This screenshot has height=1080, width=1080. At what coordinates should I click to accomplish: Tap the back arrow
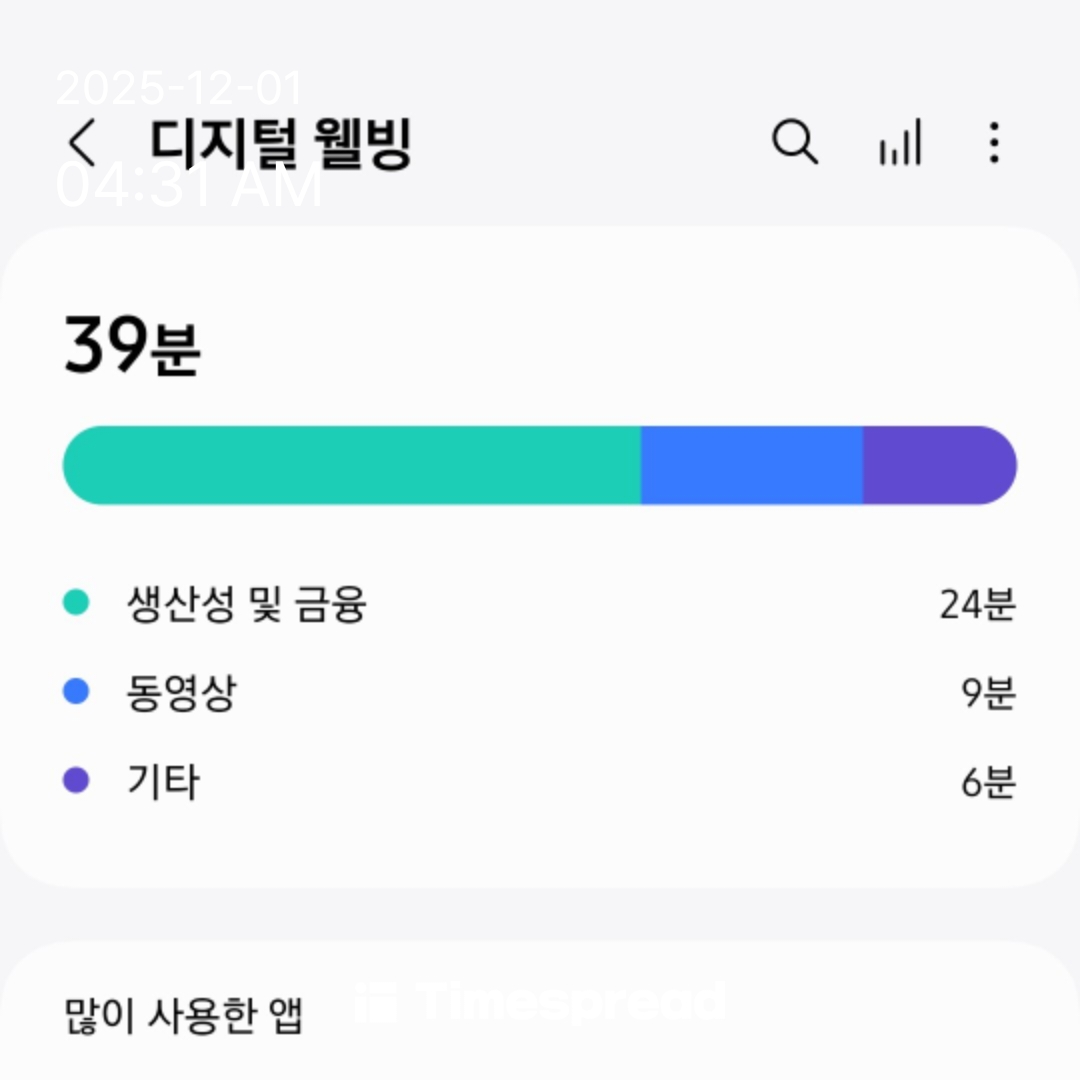click(83, 143)
